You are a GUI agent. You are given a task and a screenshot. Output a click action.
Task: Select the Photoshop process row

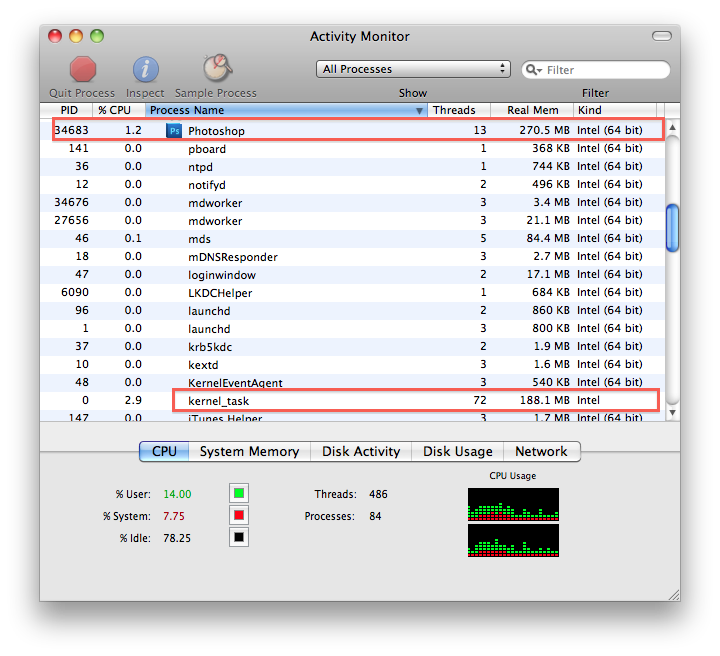(352, 130)
